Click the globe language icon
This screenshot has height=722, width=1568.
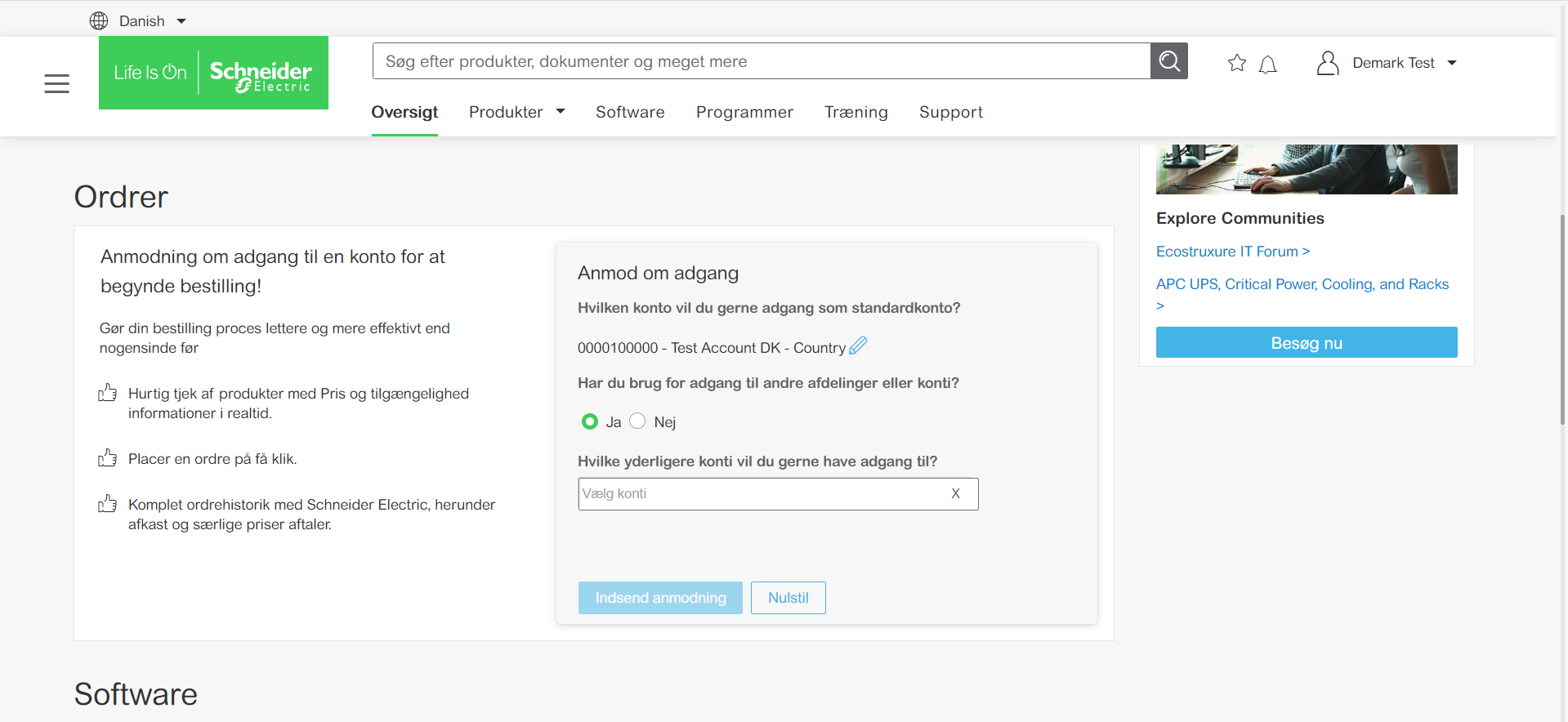(99, 20)
